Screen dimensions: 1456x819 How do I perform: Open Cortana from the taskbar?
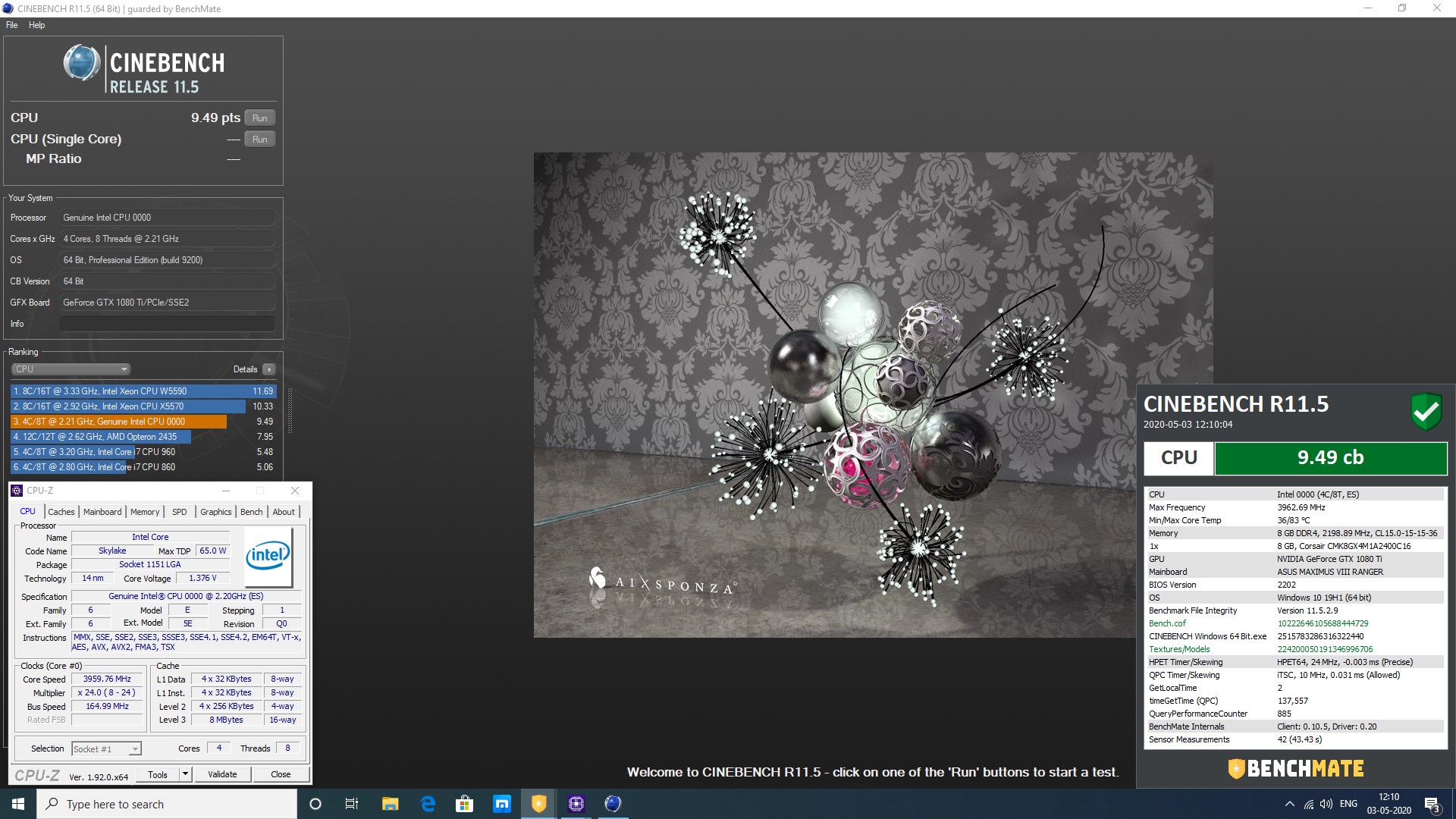pos(315,804)
